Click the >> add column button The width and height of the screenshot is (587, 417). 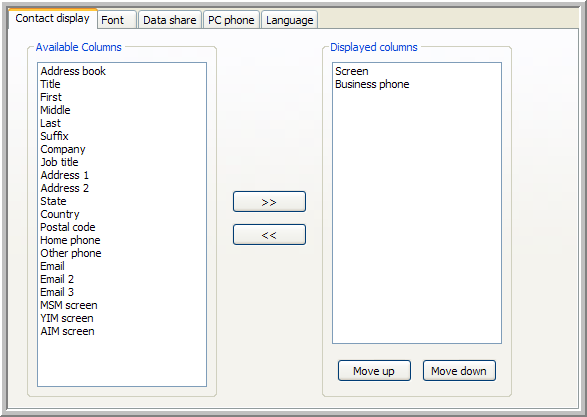click(269, 202)
